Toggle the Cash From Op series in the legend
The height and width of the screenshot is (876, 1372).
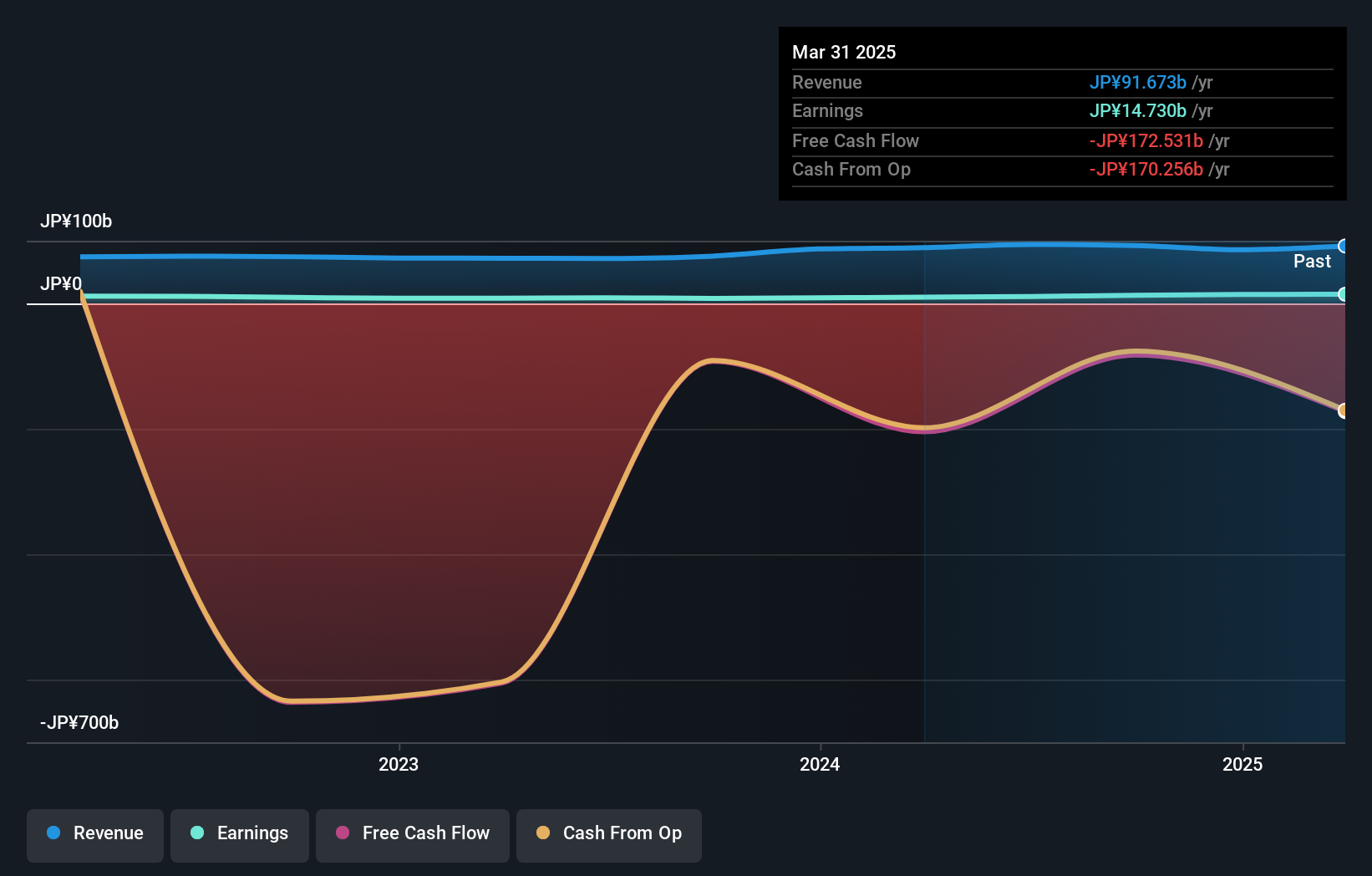[609, 835]
